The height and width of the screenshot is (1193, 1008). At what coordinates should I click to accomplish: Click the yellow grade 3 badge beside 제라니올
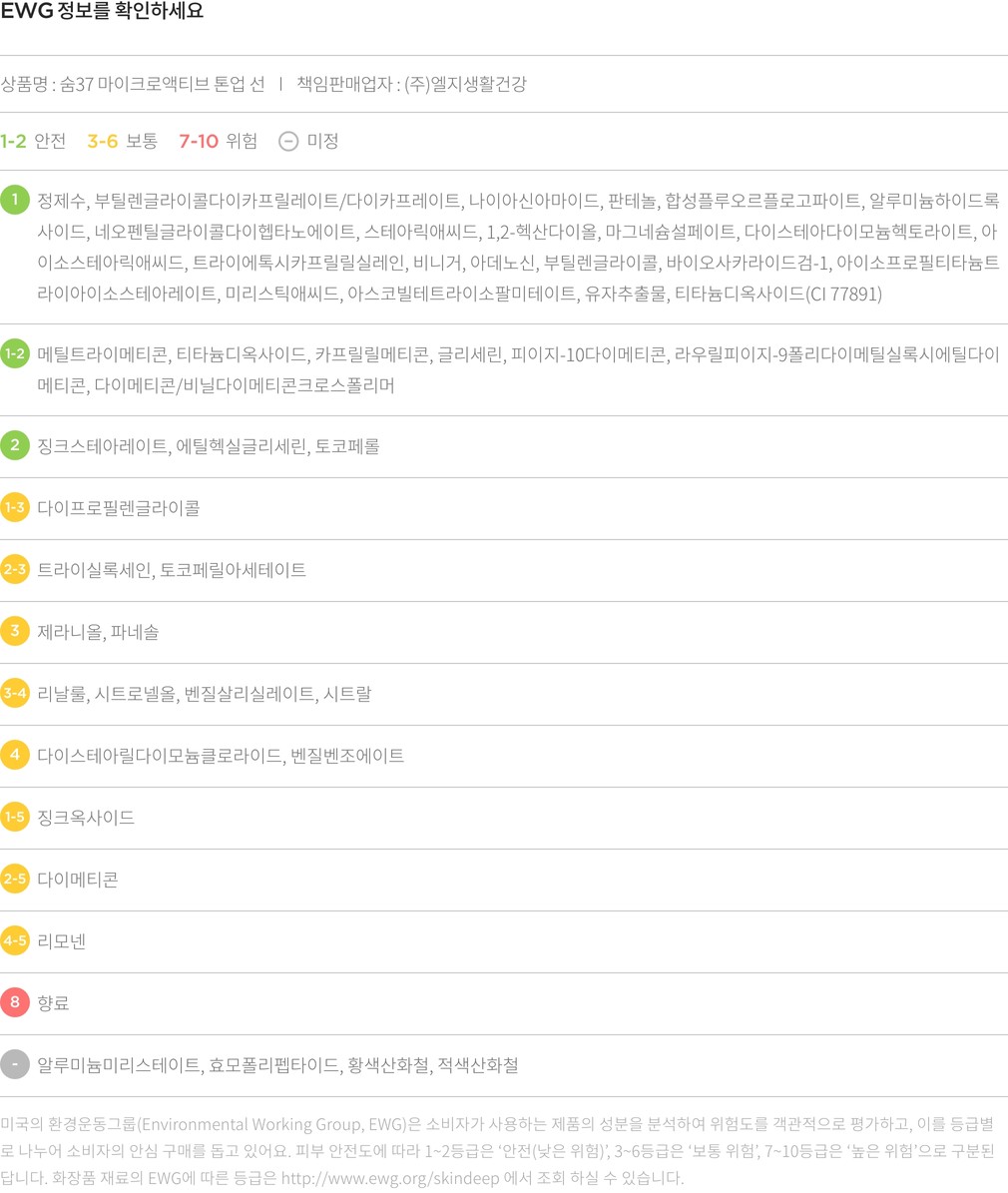pyautogui.click(x=15, y=631)
